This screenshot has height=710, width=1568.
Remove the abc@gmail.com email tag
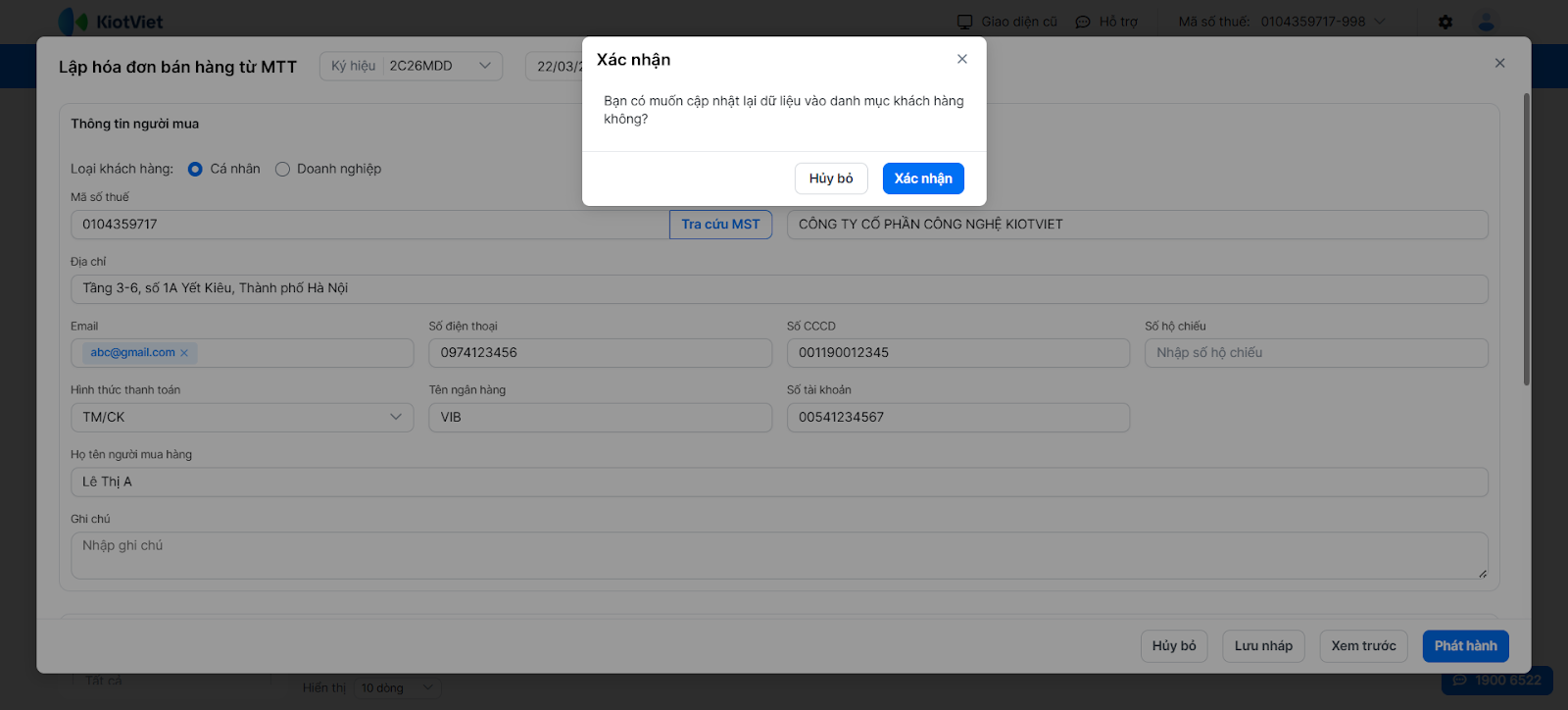[x=184, y=353]
